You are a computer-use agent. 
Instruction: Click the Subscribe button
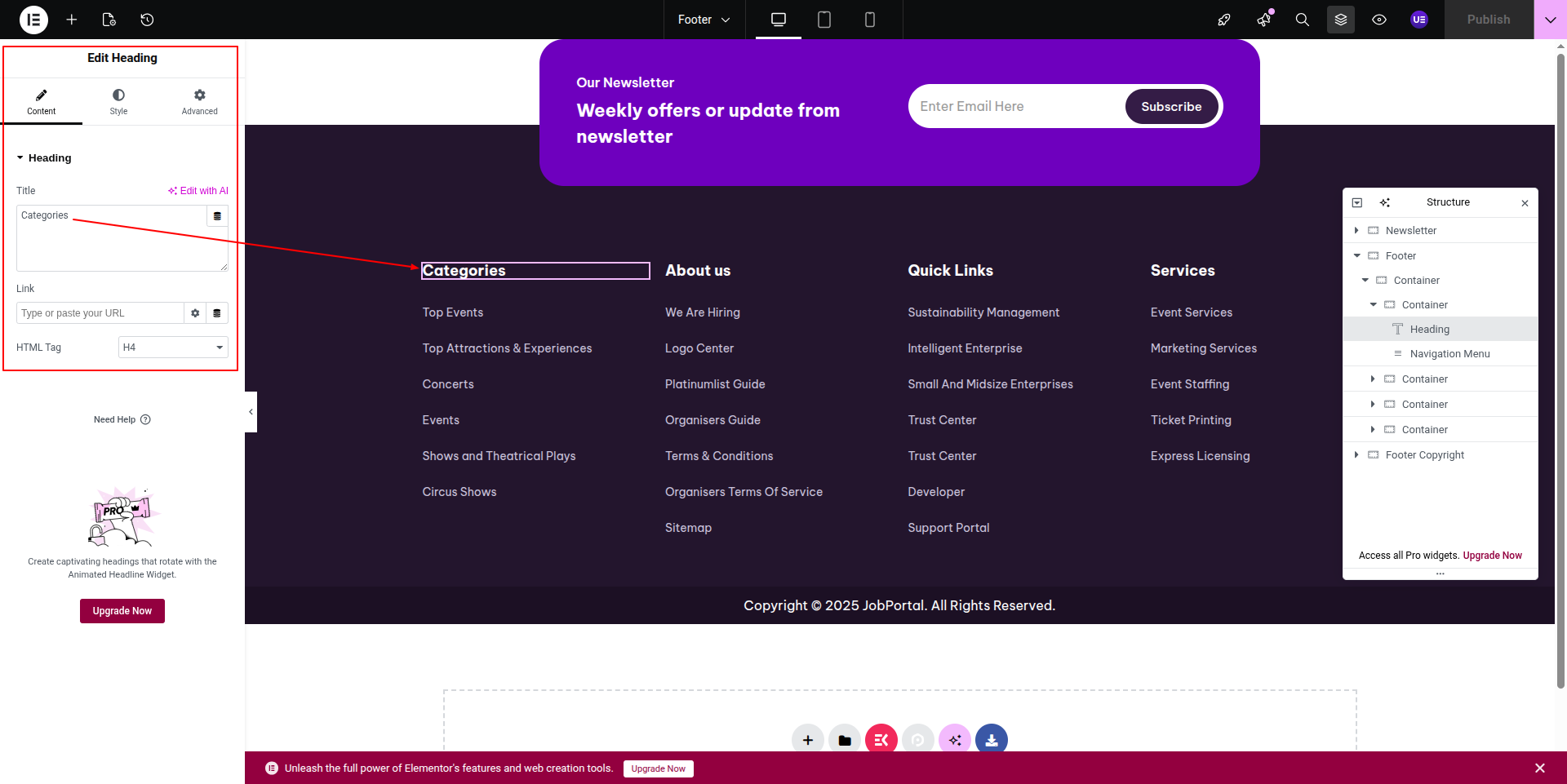point(1170,107)
